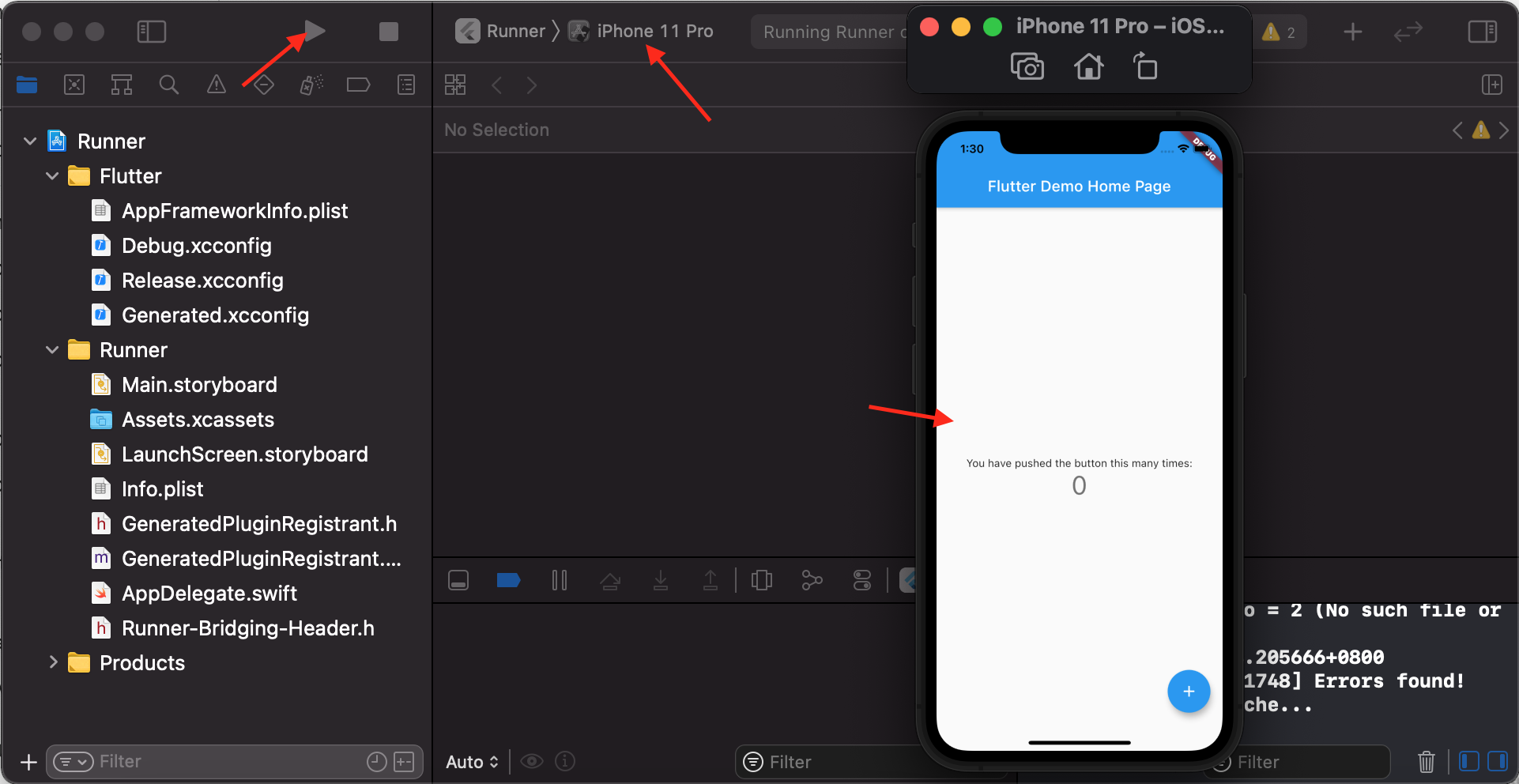
Task: Open GeneratedPluginRegistrant.h
Action: (258, 524)
